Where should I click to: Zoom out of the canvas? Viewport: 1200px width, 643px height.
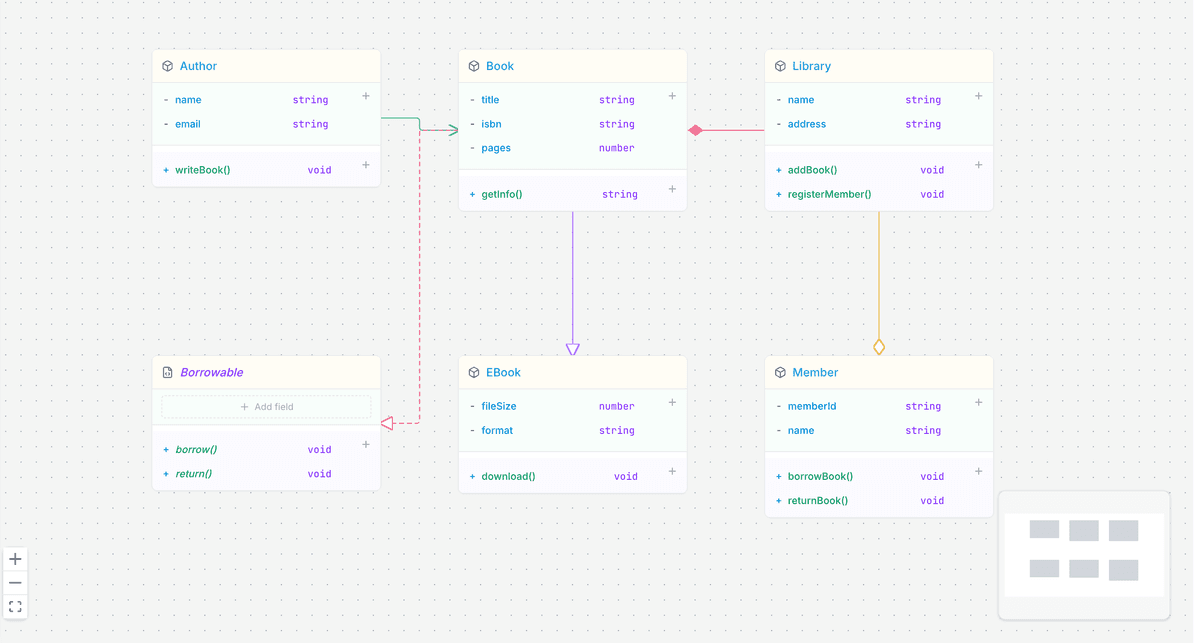coord(15,583)
